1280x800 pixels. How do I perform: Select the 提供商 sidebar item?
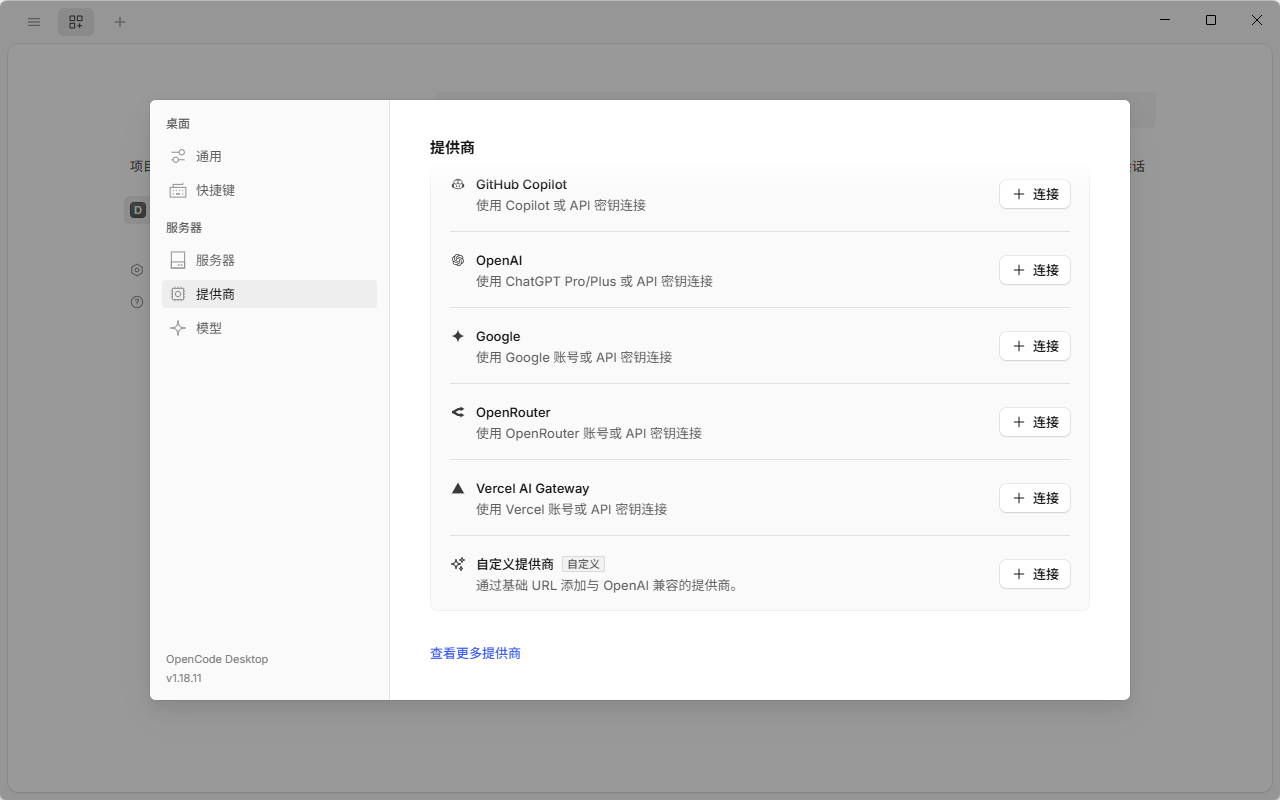269,294
